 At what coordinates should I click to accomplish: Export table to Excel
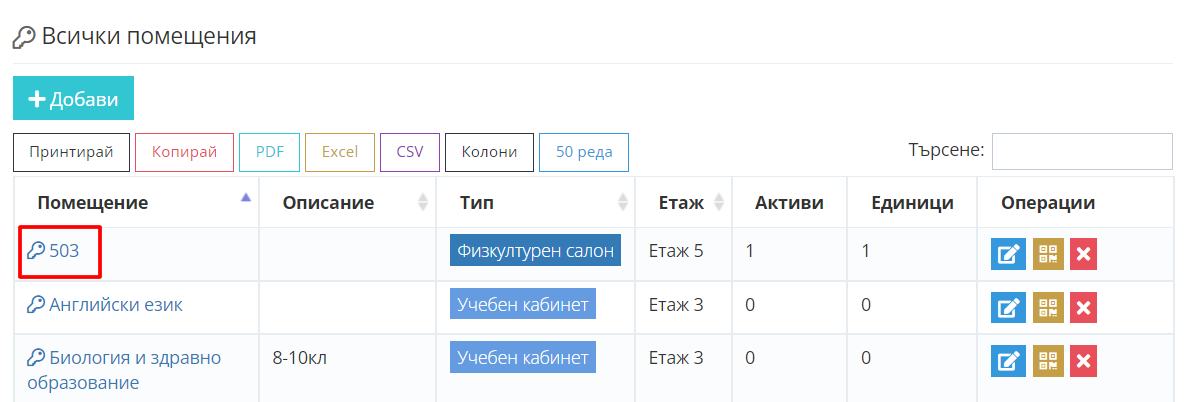[339, 152]
